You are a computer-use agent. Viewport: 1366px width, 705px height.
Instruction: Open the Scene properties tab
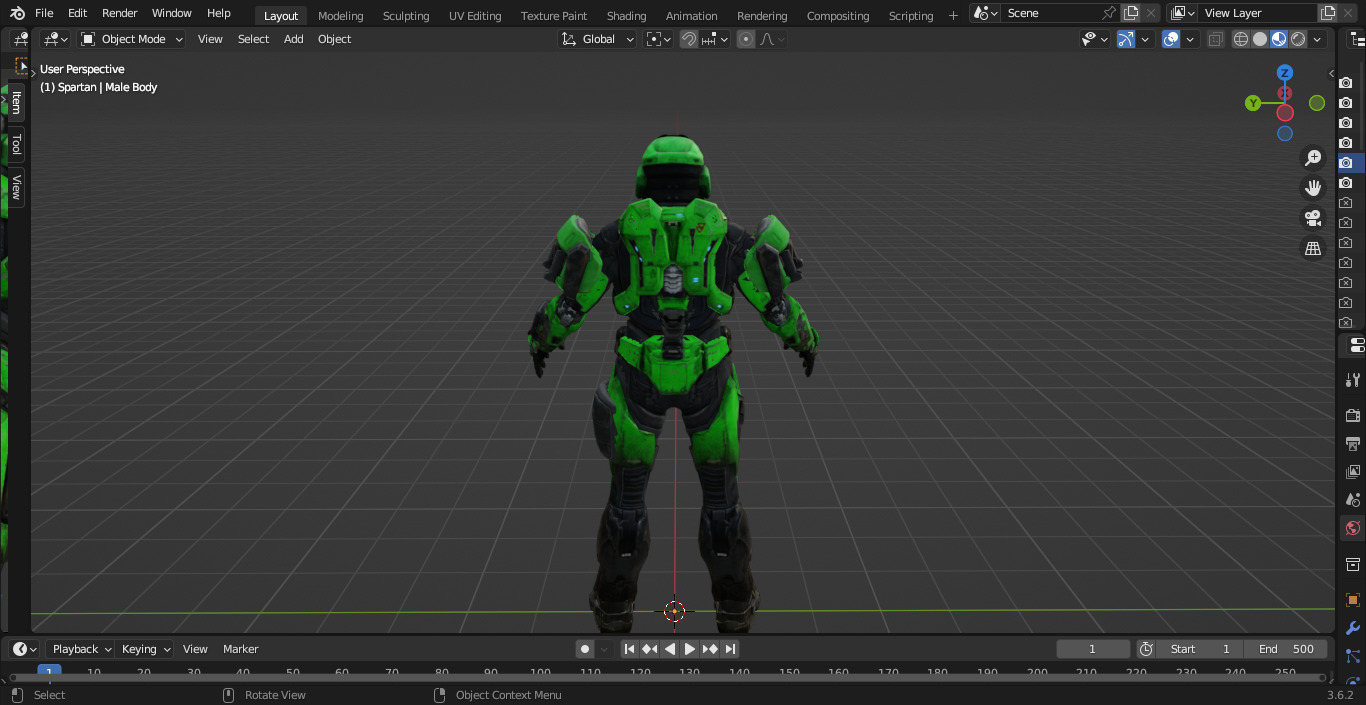(x=1353, y=499)
